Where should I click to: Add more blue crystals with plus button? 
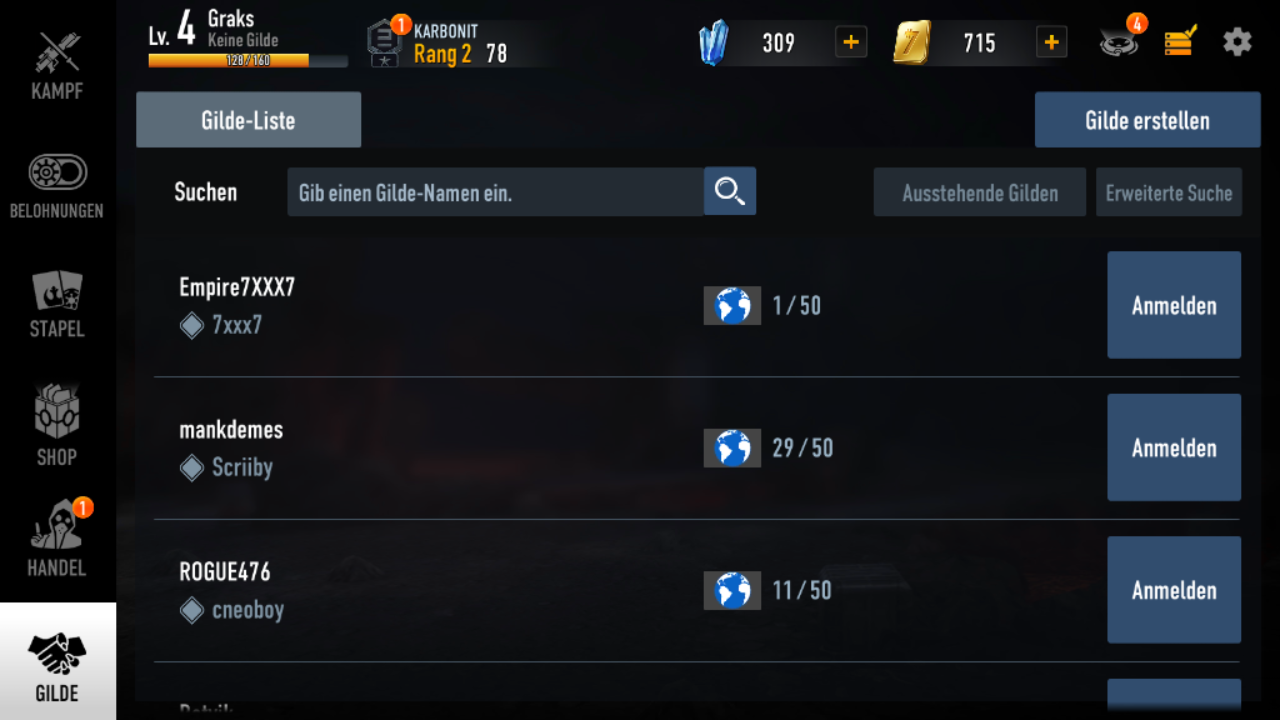[851, 42]
